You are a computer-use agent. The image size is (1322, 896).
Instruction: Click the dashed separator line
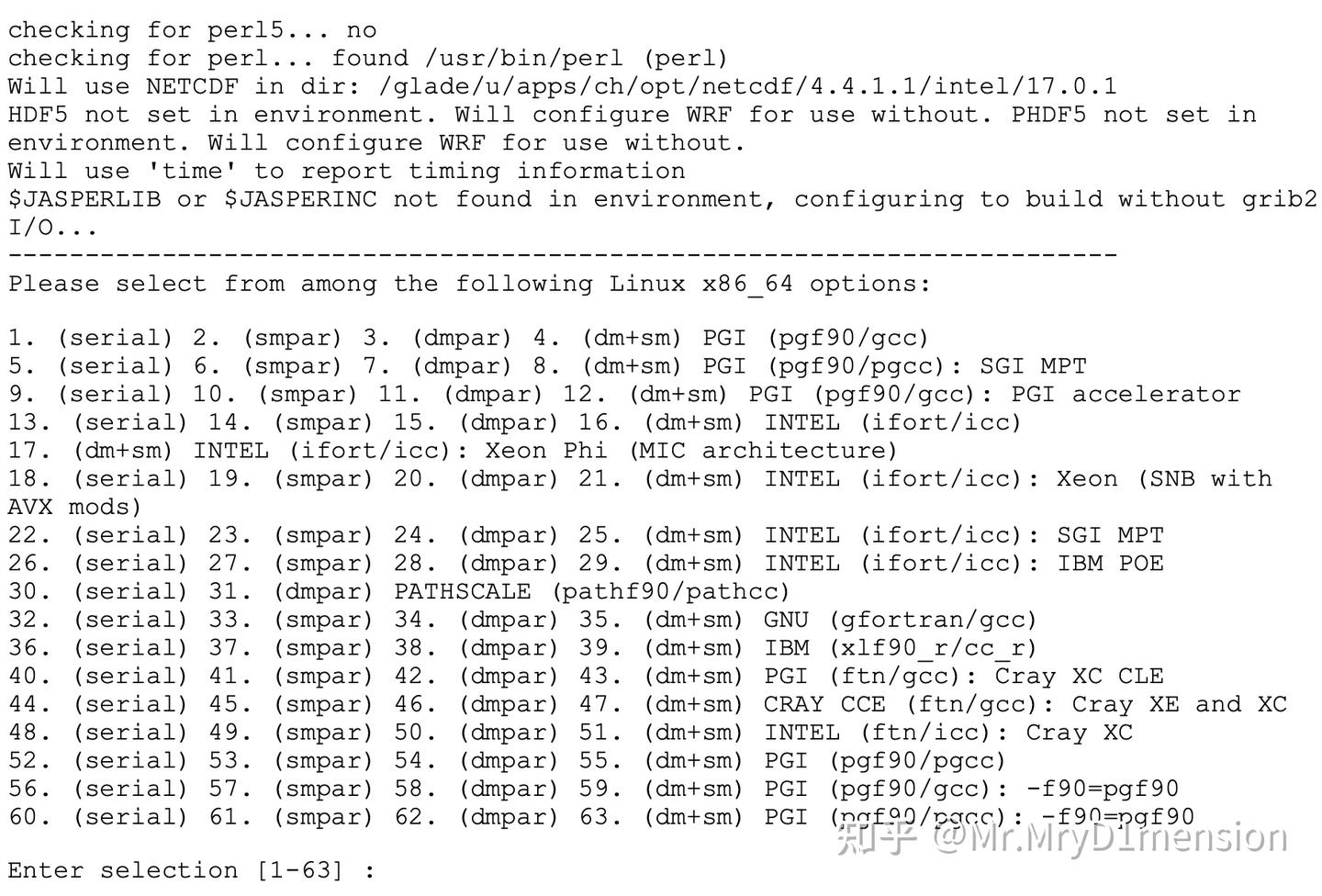[562, 254]
